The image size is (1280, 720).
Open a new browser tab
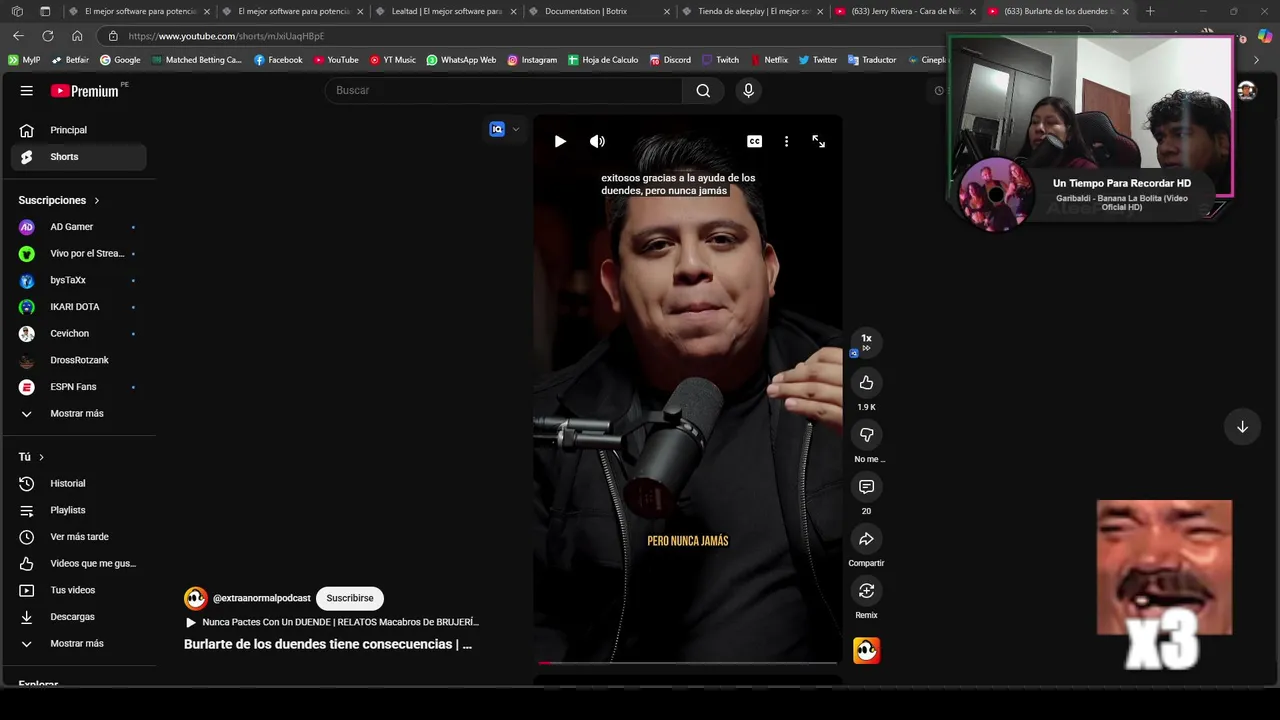click(1150, 11)
